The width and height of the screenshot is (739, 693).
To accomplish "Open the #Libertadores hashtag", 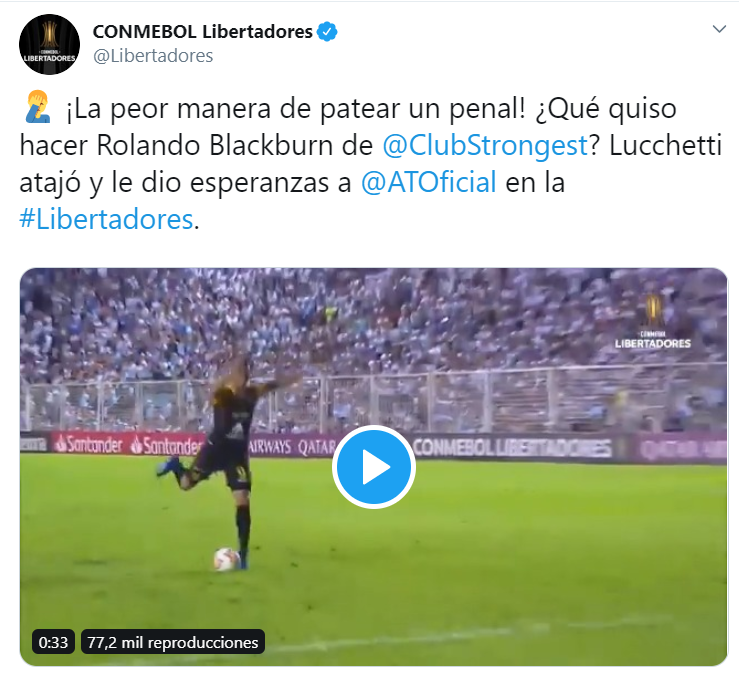I will click(107, 219).
